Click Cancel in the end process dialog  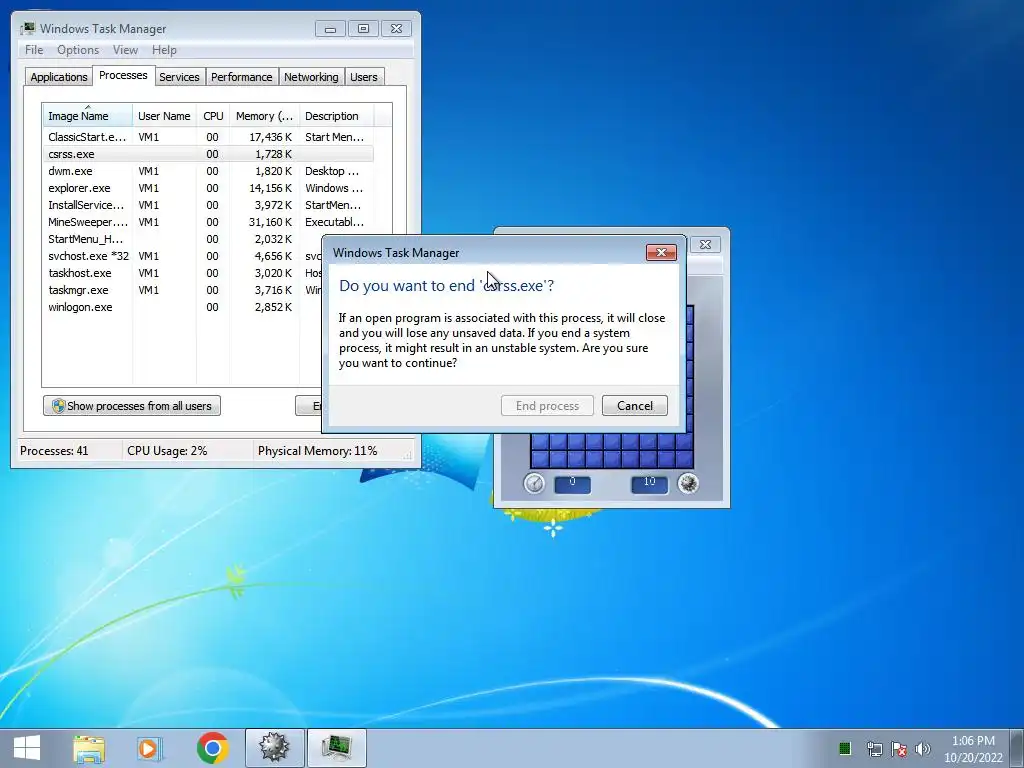pyautogui.click(x=635, y=406)
